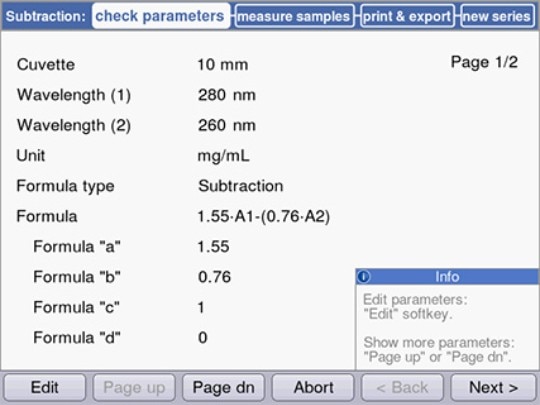This screenshot has width=540, height=405.
Task: Click the Page dn softkey
Action: pos(224,387)
